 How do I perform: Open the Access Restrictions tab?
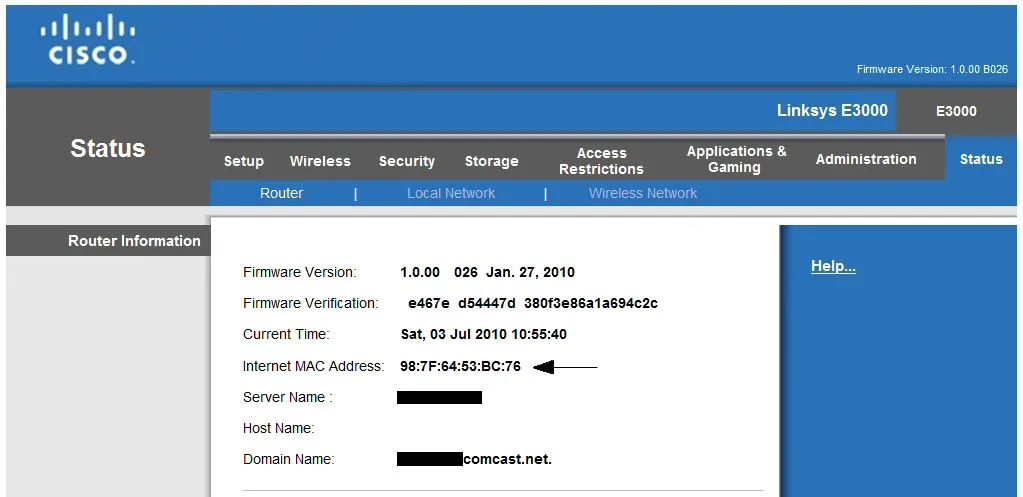[x=601, y=161]
